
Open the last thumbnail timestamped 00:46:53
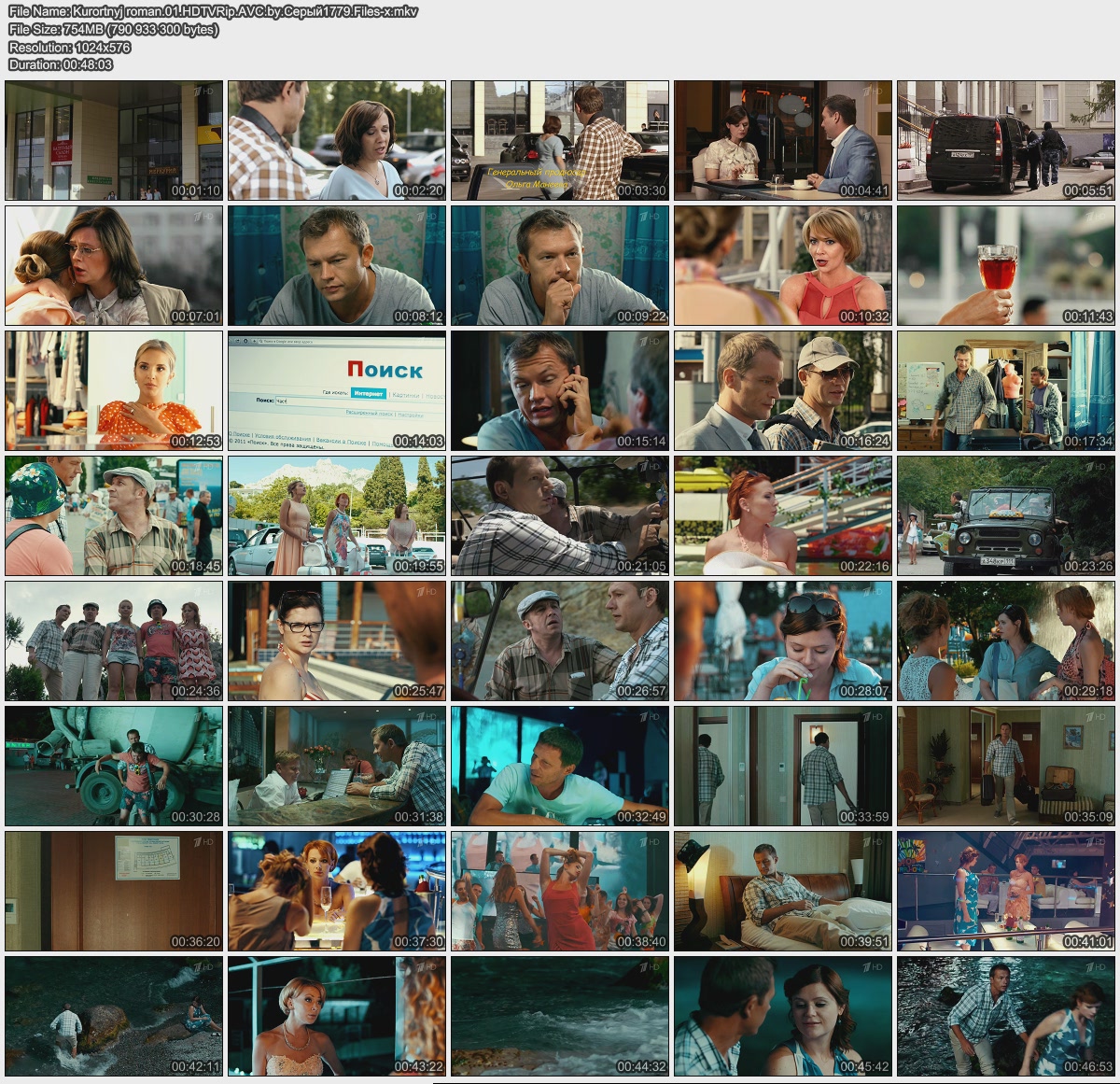(1006, 1016)
